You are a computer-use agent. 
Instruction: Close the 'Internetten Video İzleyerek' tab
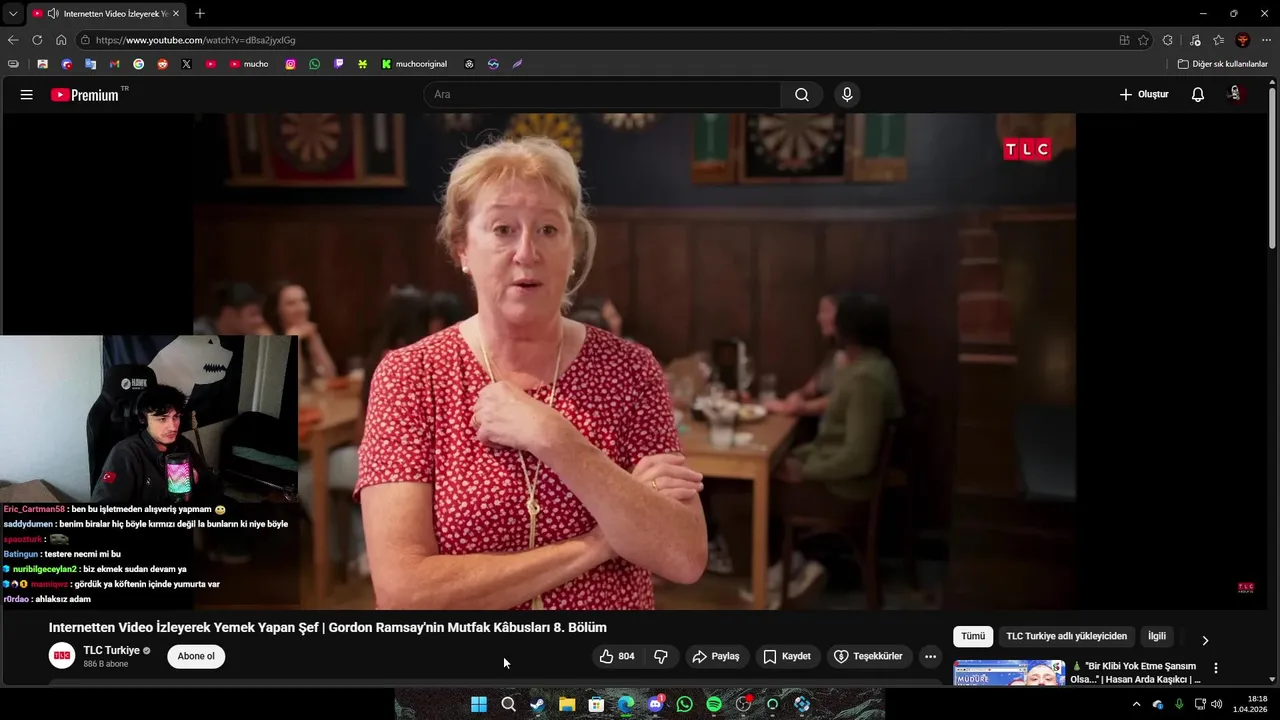pos(176,14)
